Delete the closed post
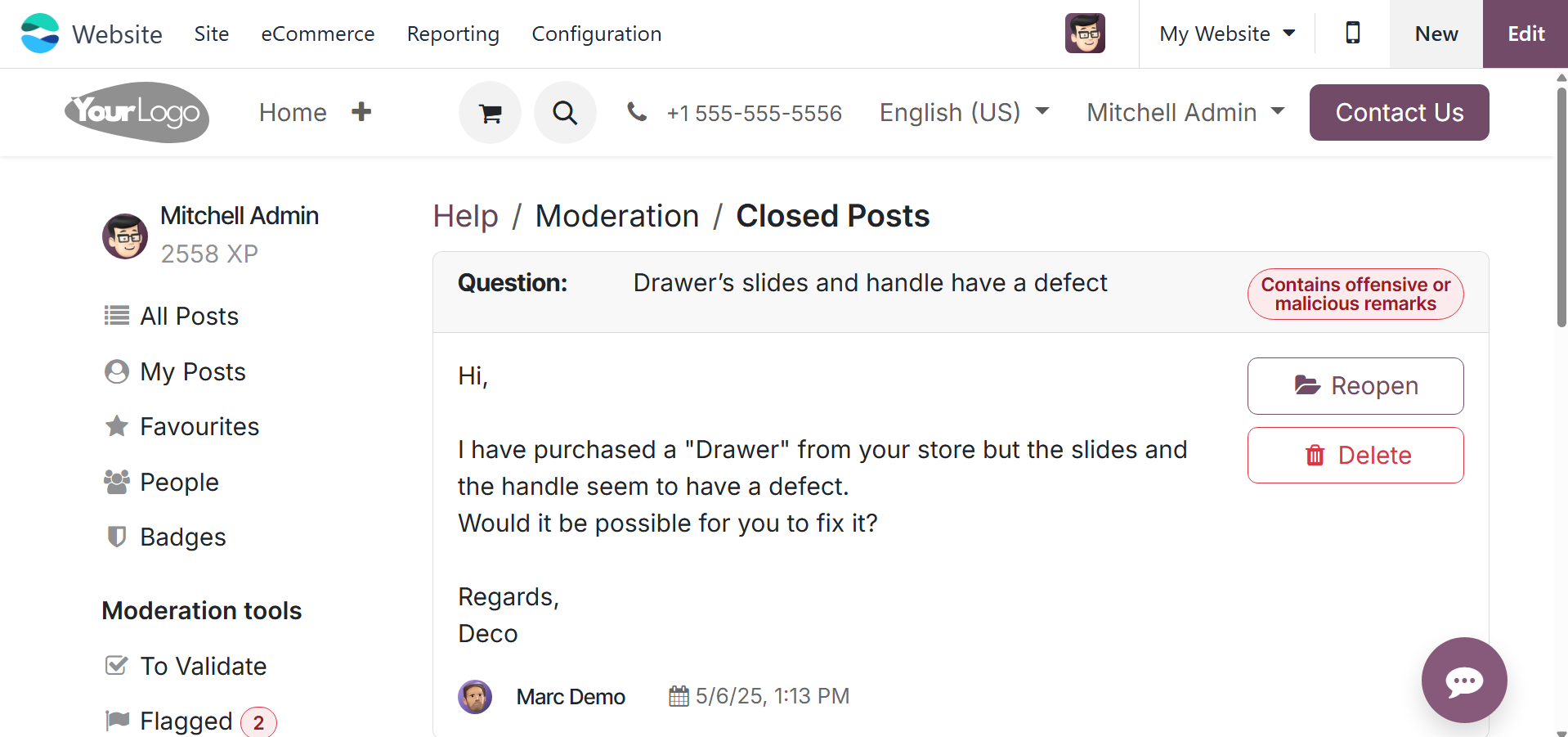Image resolution: width=1568 pixels, height=737 pixels. [x=1355, y=456]
